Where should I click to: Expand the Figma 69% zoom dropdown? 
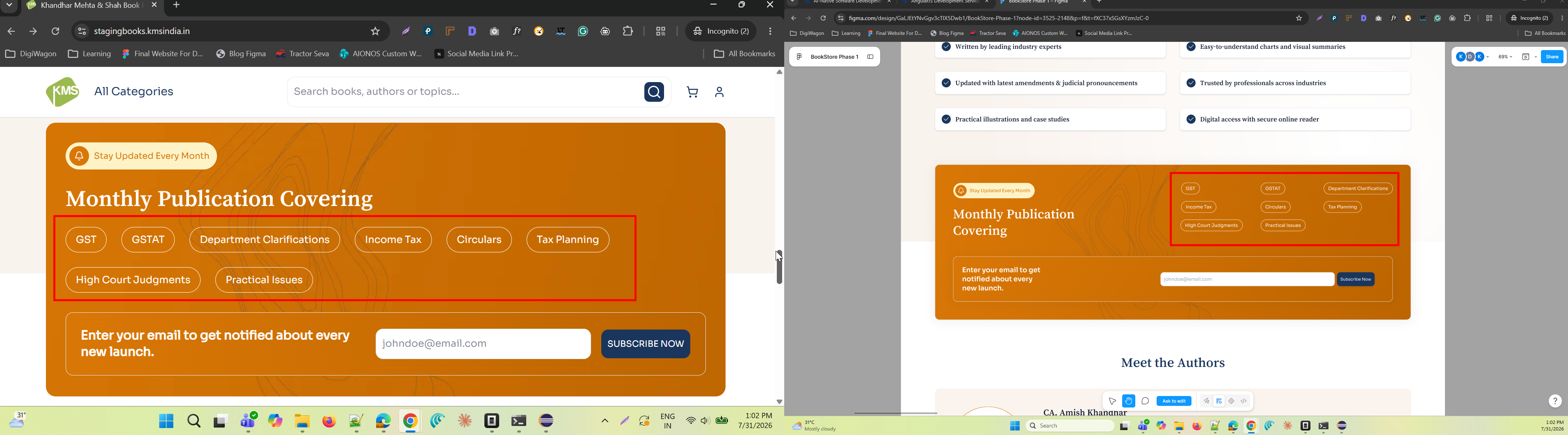1505,57
